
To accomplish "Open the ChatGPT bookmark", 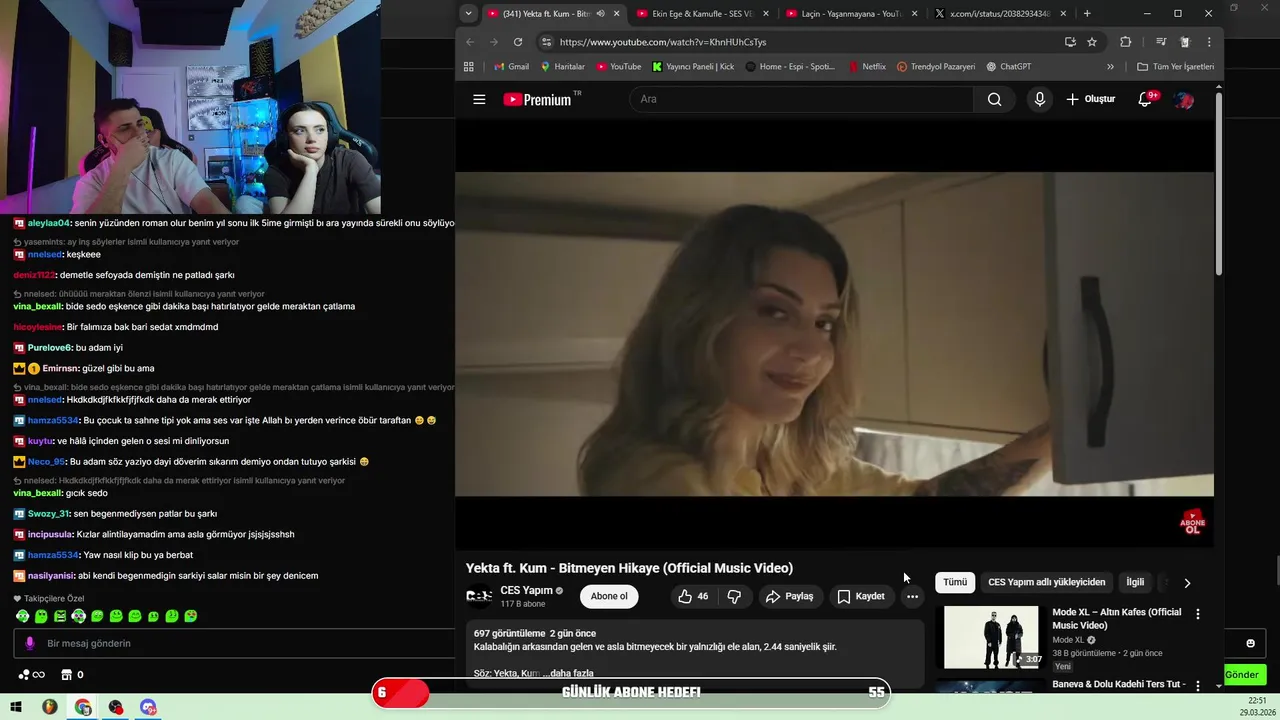I will pyautogui.click(x=1008, y=67).
